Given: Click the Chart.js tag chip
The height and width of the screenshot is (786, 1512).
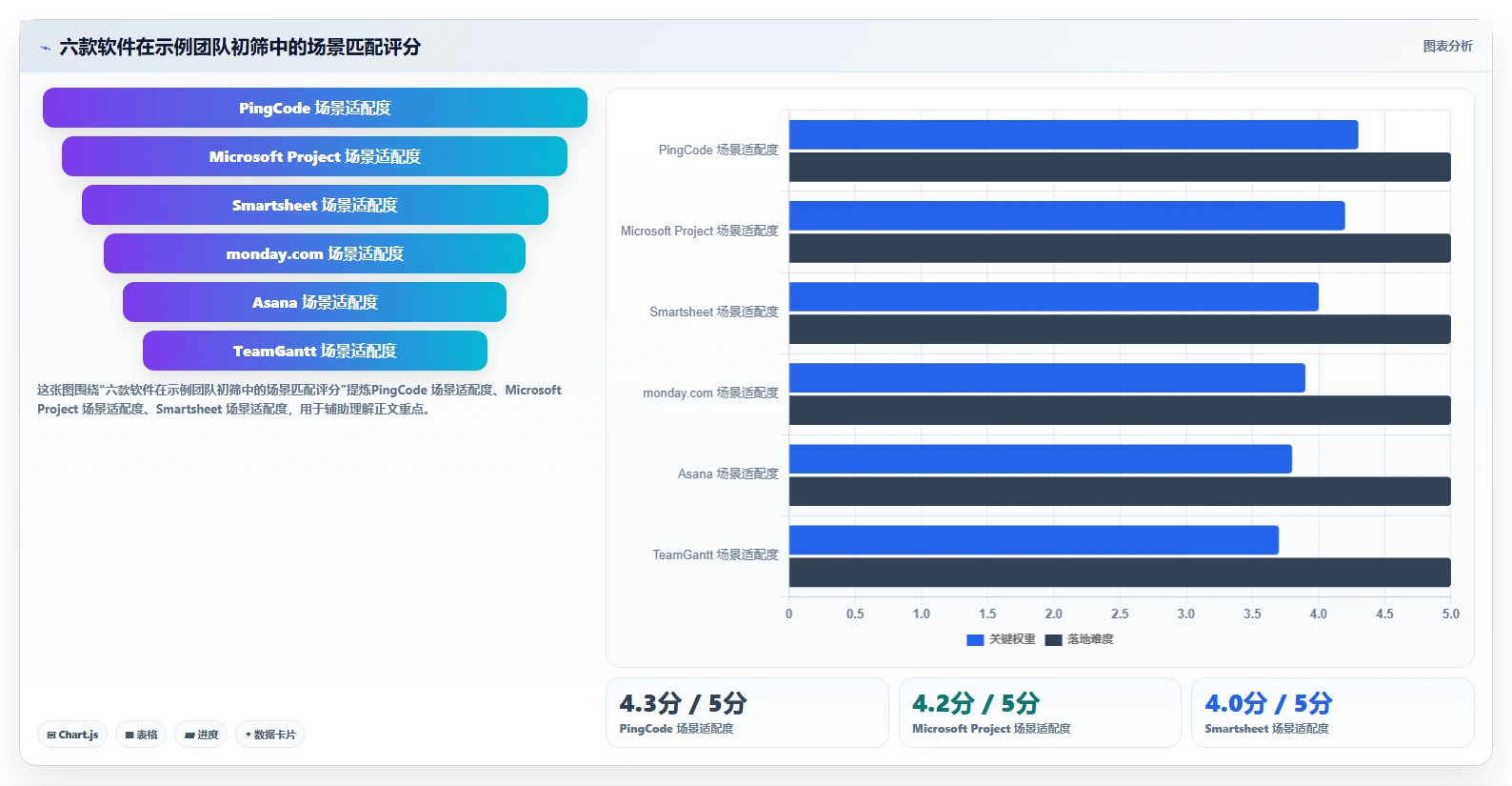Looking at the screenshot, I should 72,735.
